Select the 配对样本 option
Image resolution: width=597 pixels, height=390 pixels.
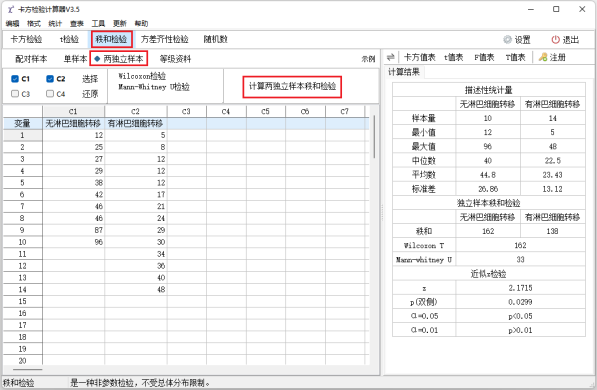coord(31,59)
